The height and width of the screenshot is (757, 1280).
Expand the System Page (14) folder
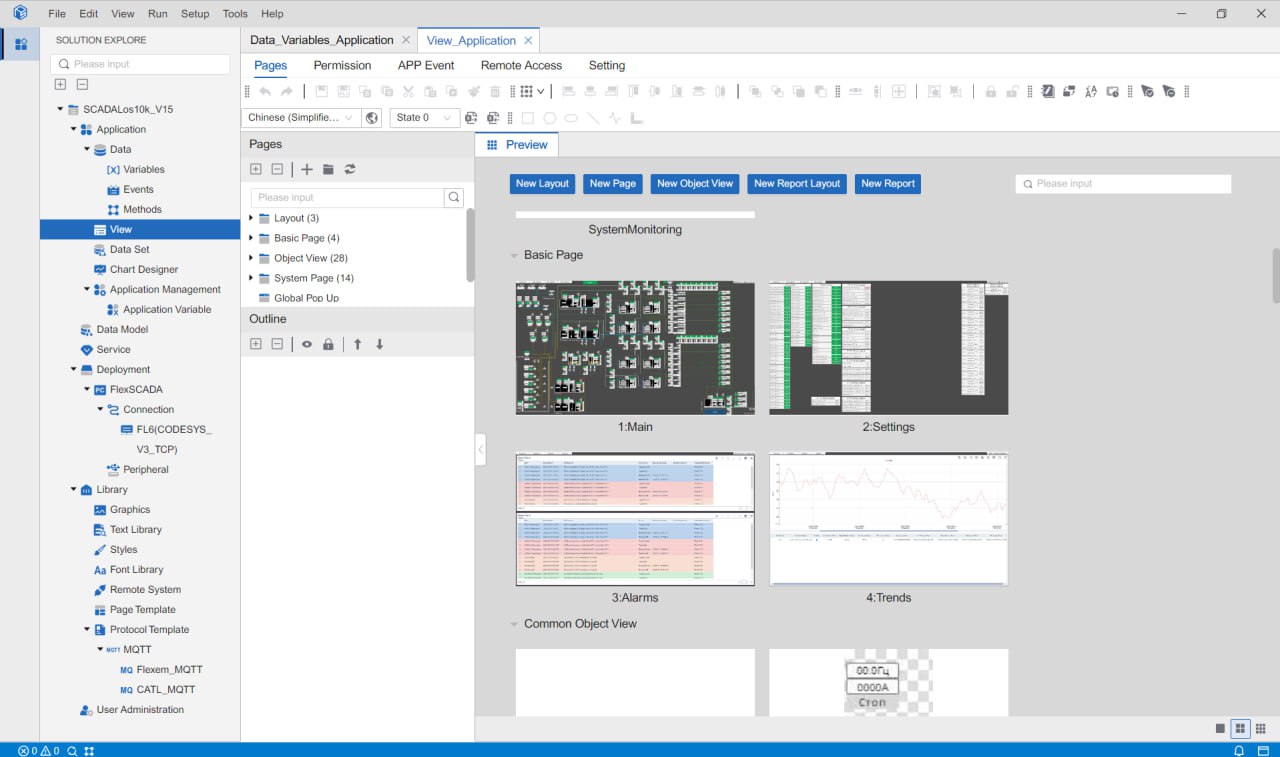(x=251, y=278)
